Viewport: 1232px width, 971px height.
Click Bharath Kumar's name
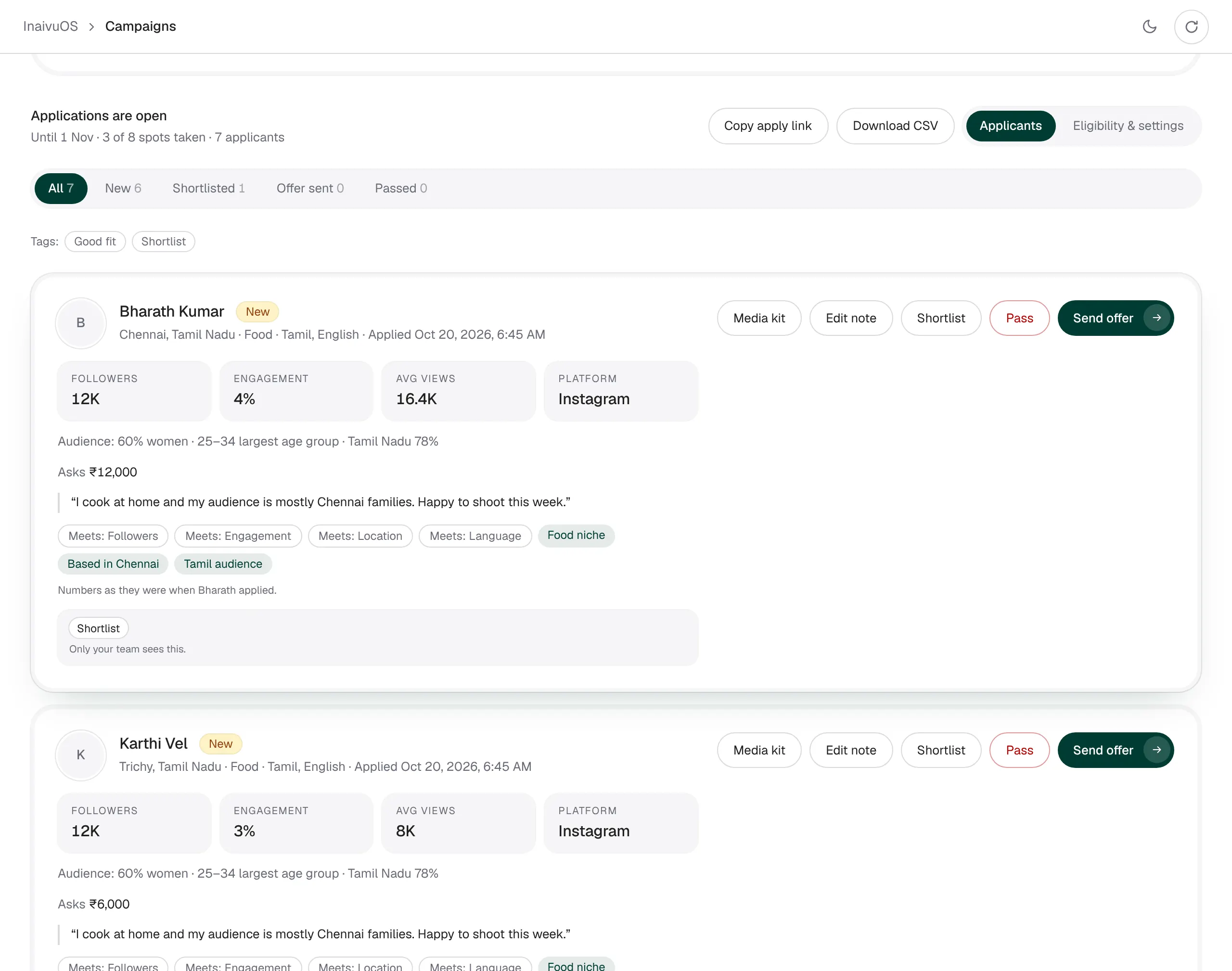tap(172, 311)
